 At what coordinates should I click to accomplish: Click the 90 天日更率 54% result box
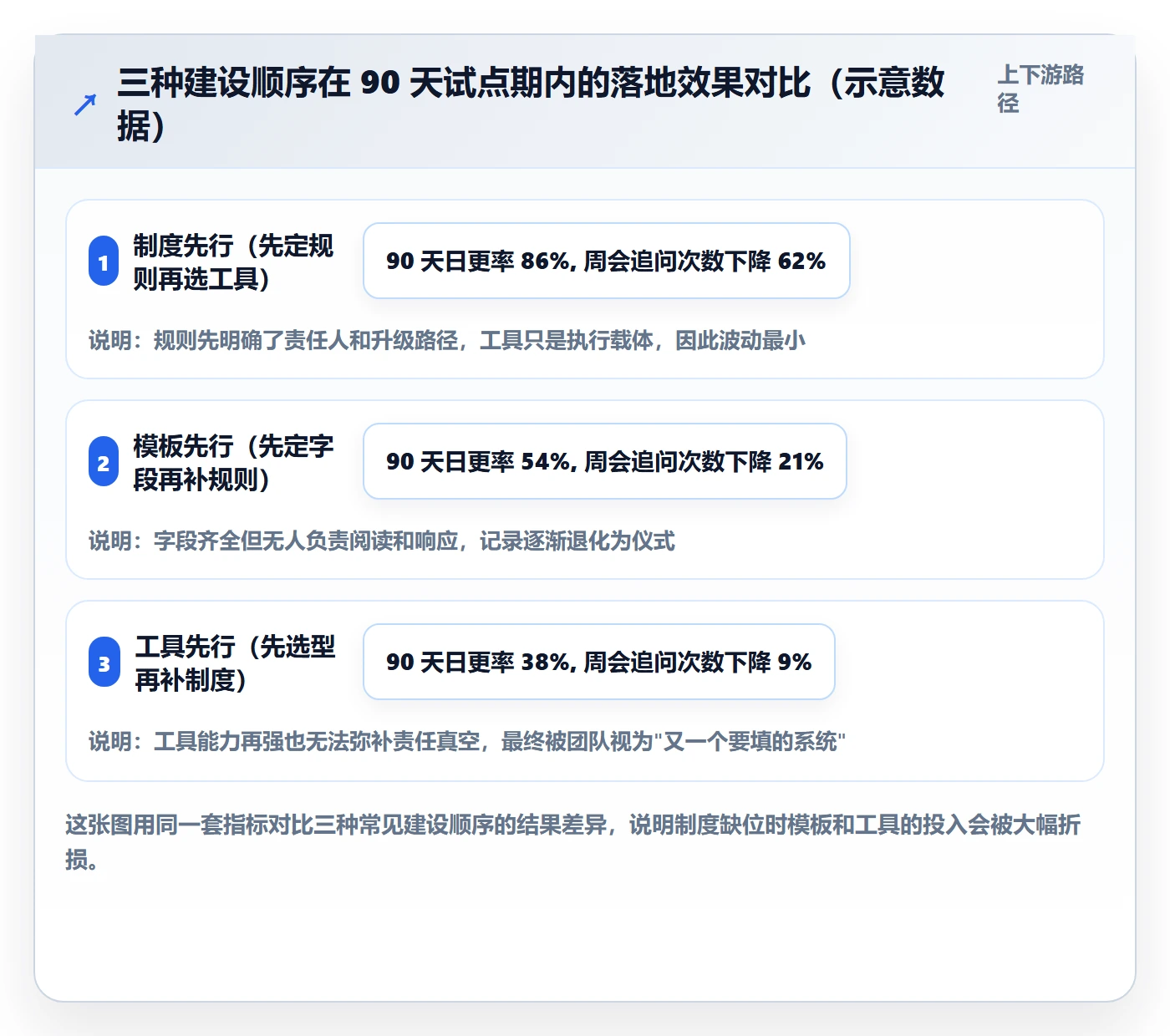click(x=605, y=461)
